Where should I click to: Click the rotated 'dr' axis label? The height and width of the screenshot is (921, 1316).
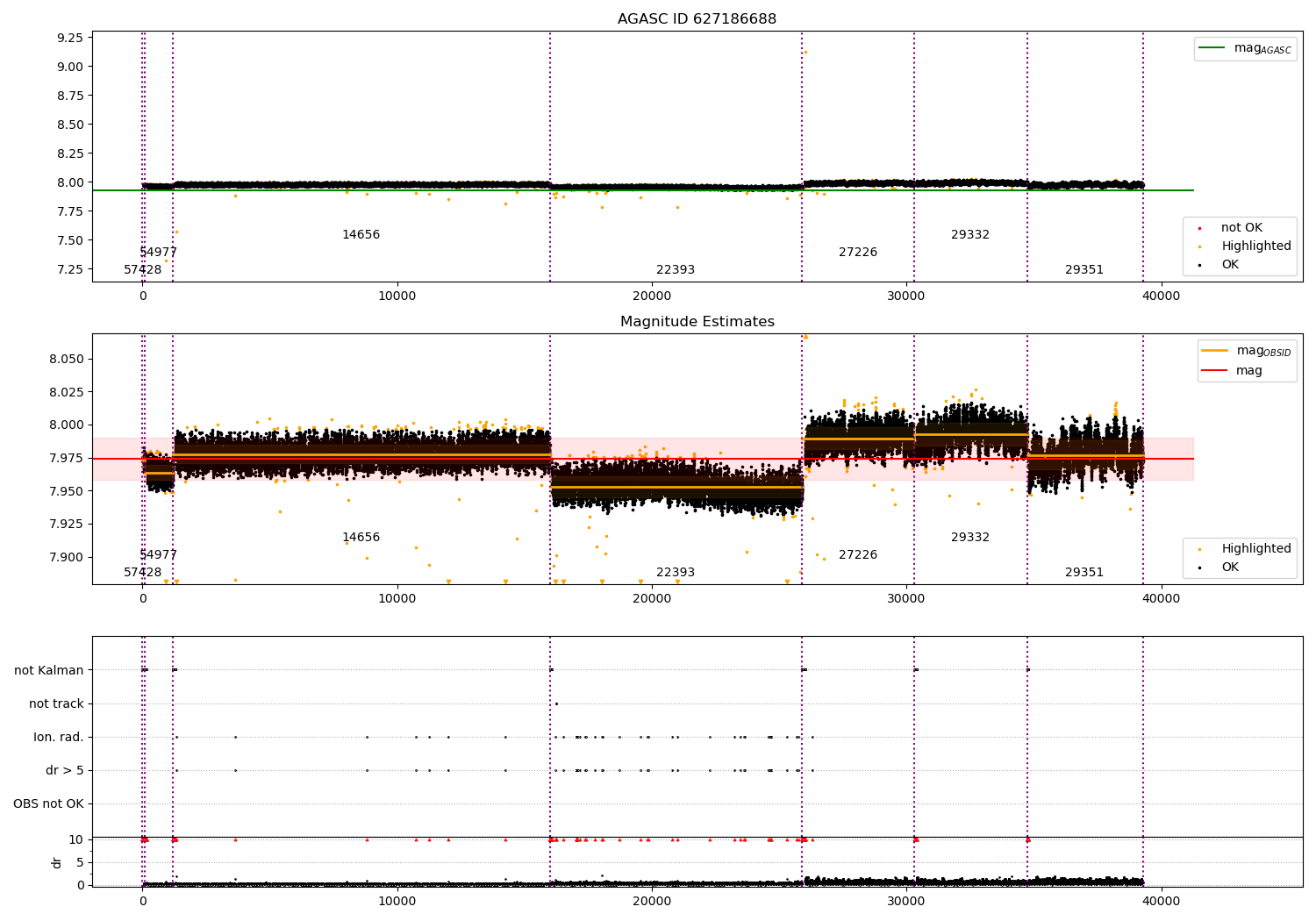click(57, 862)
